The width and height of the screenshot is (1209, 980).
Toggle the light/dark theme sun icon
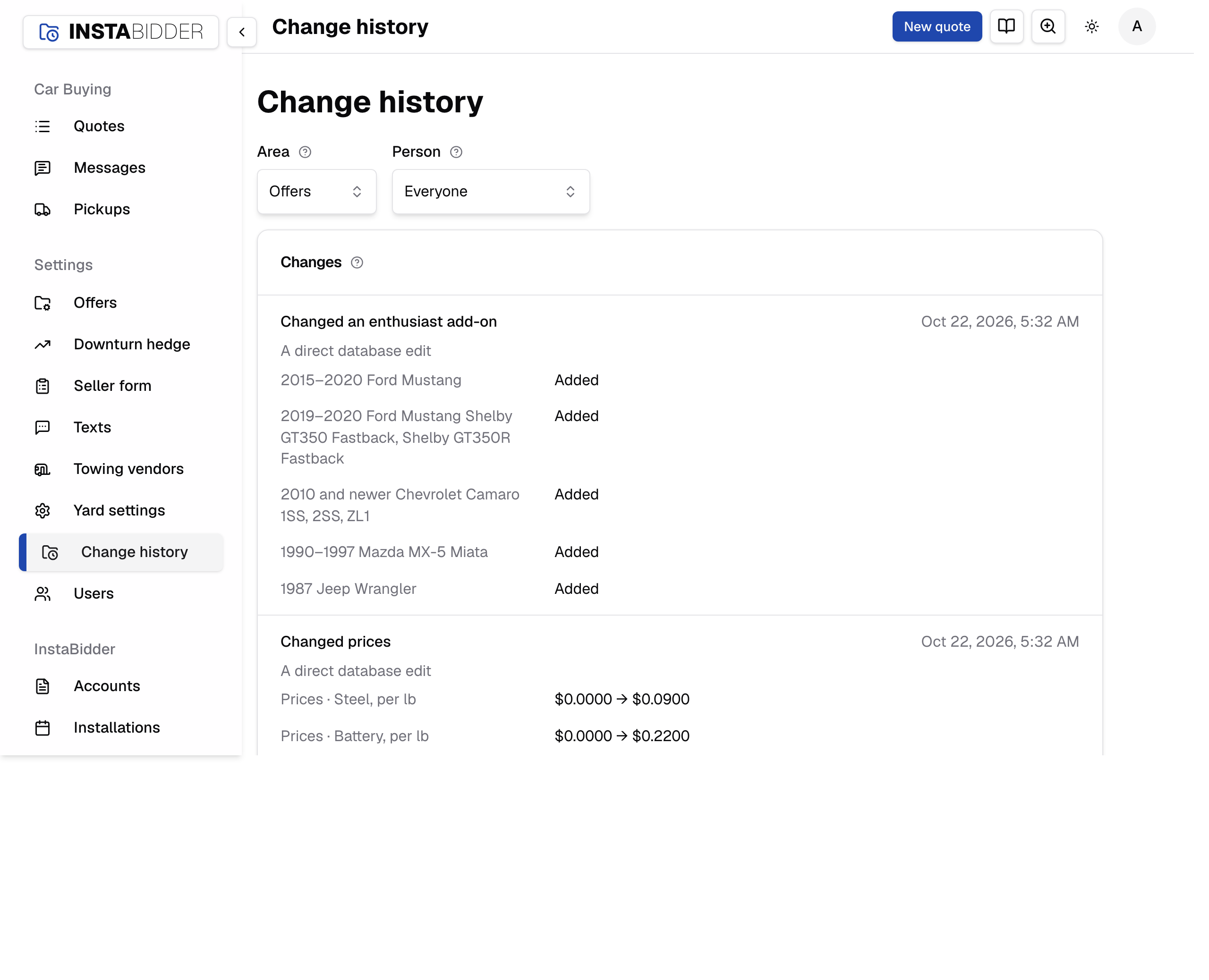pos(1091,26)
